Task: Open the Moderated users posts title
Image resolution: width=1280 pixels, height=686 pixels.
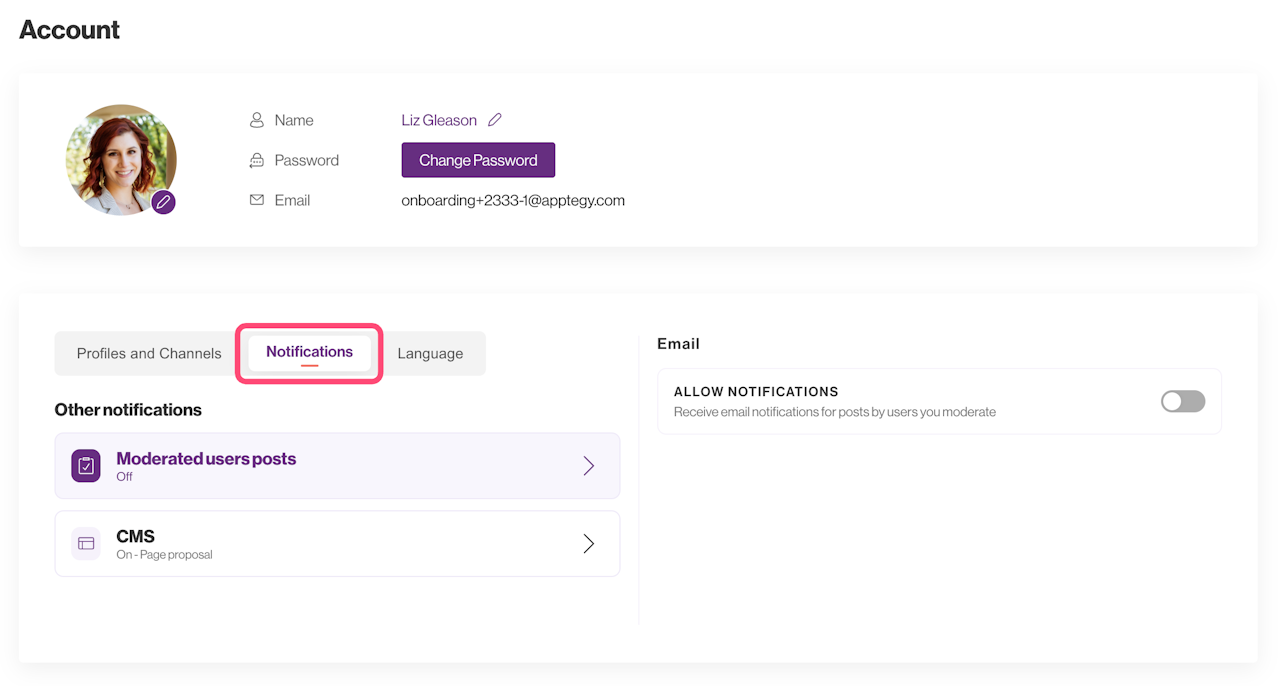Action: point(206,459)
